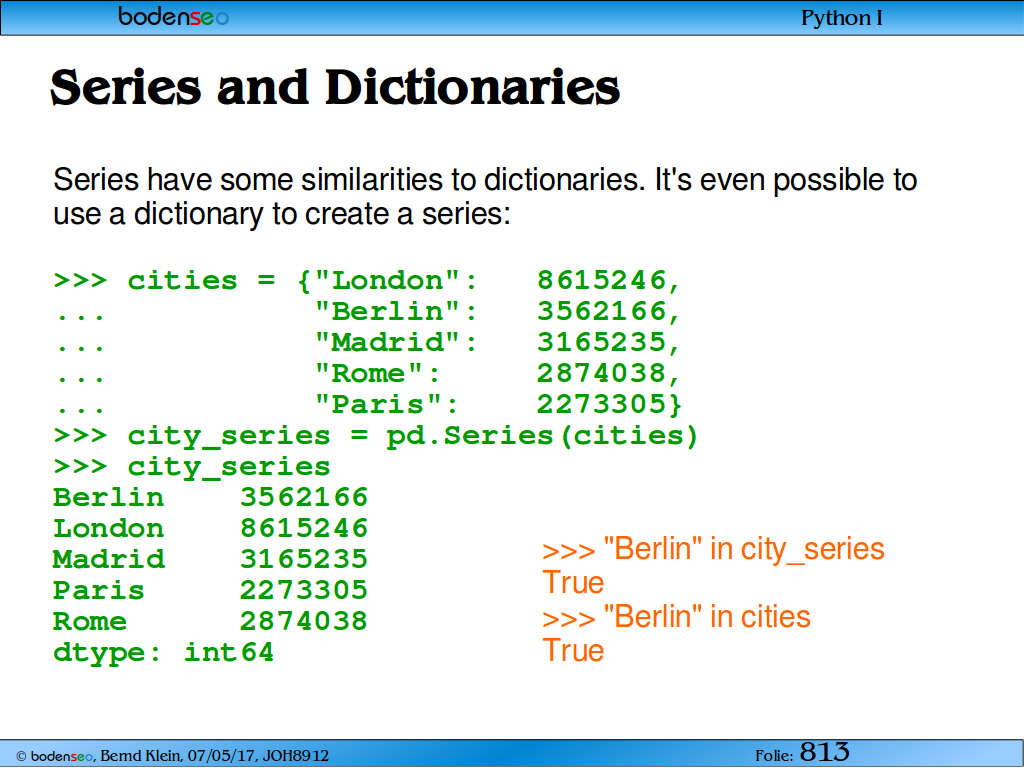Click slide number 813
The width and height of the screenshot is (1024, 768).
coord(824,752)
